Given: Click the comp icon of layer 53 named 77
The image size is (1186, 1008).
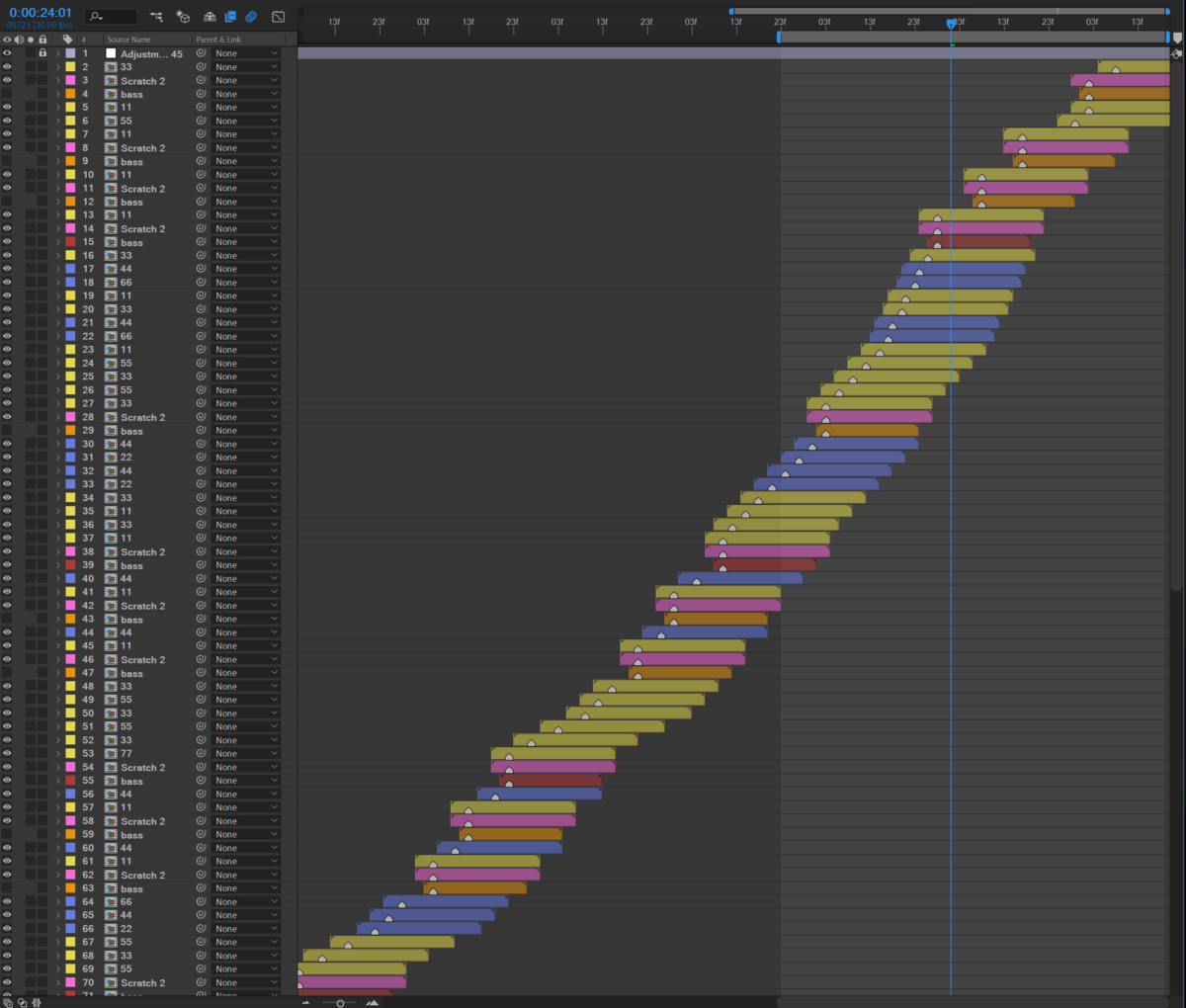Looking at the screenshot, I should tap(111, 754).
